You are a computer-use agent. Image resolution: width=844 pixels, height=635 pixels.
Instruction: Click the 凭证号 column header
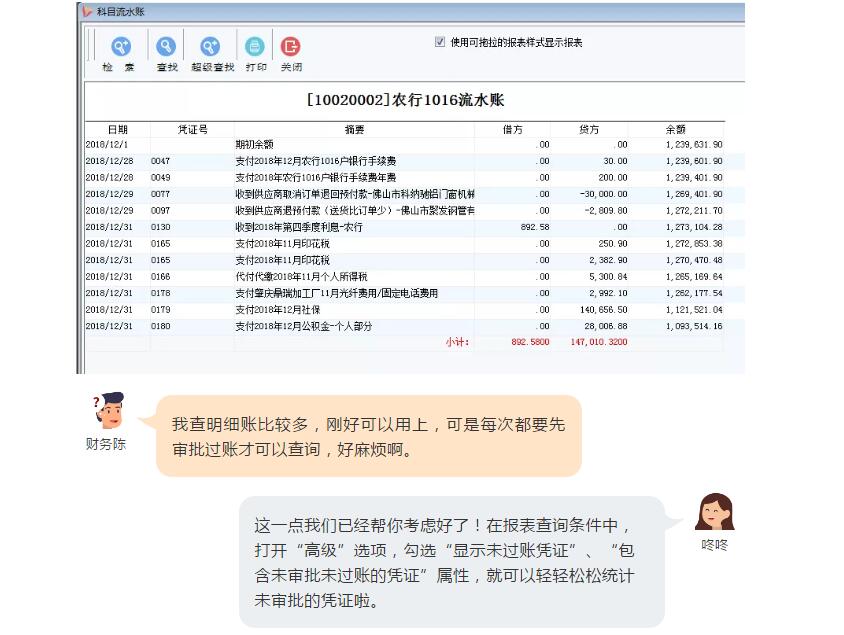click(192, 129)
